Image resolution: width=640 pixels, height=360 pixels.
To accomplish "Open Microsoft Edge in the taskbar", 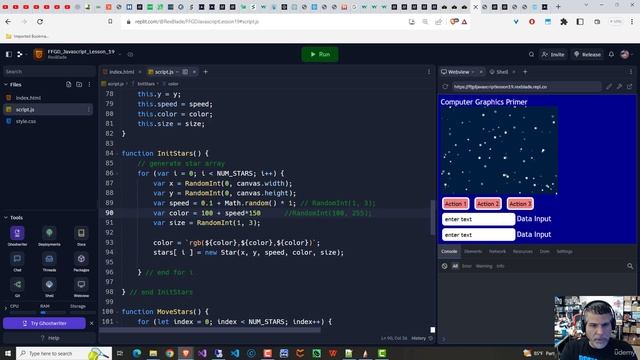I will [137, 353].
